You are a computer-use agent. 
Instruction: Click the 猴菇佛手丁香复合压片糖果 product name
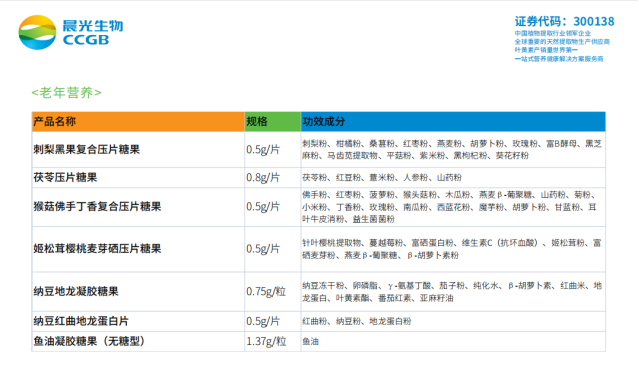click(x=97, y=207)
